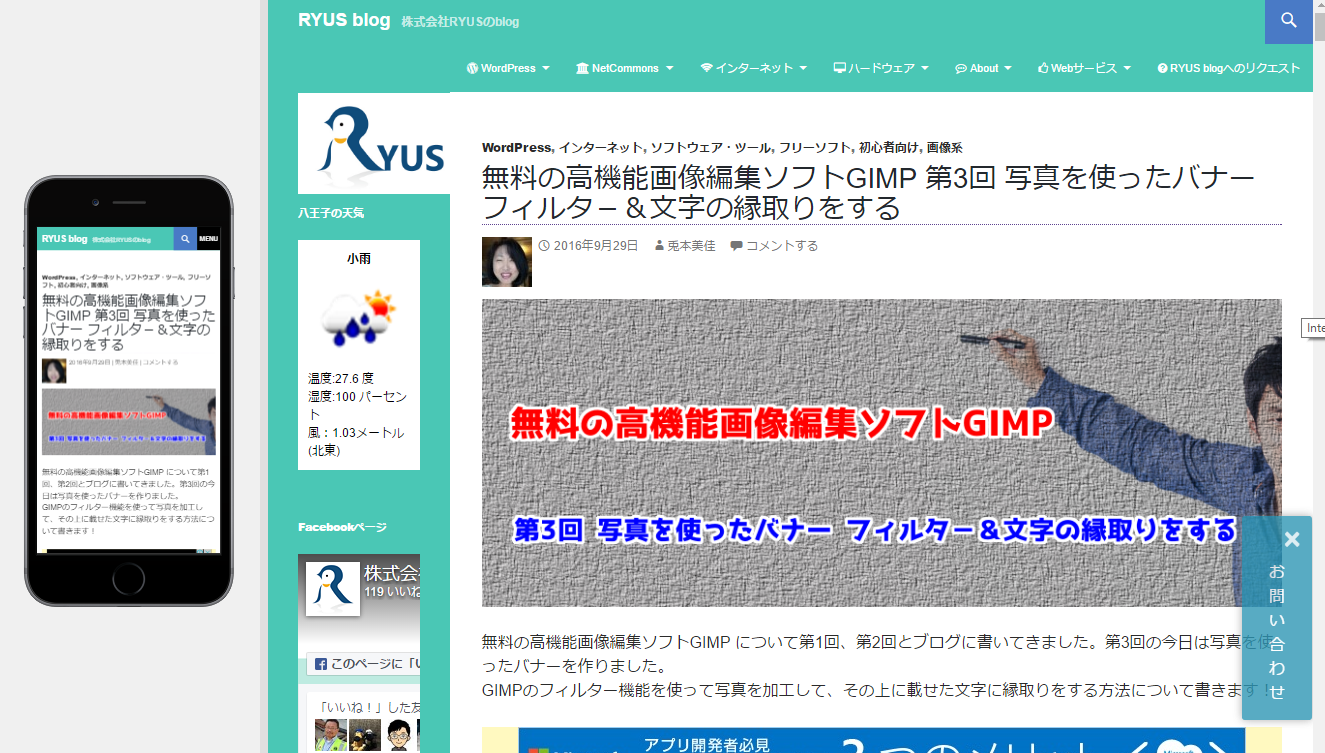
Task: Open the Webサービス menu
Action: coord(1084,68)
